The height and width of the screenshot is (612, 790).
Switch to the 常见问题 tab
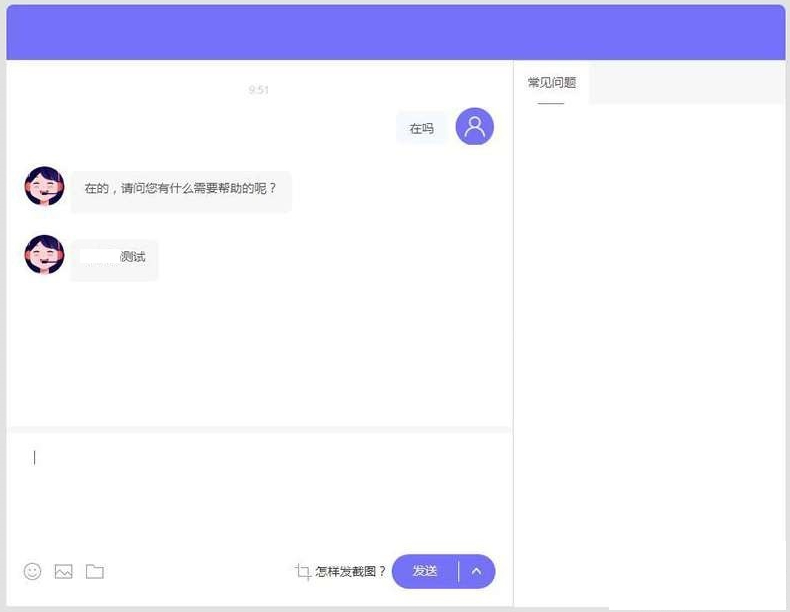tap(552, 83)
